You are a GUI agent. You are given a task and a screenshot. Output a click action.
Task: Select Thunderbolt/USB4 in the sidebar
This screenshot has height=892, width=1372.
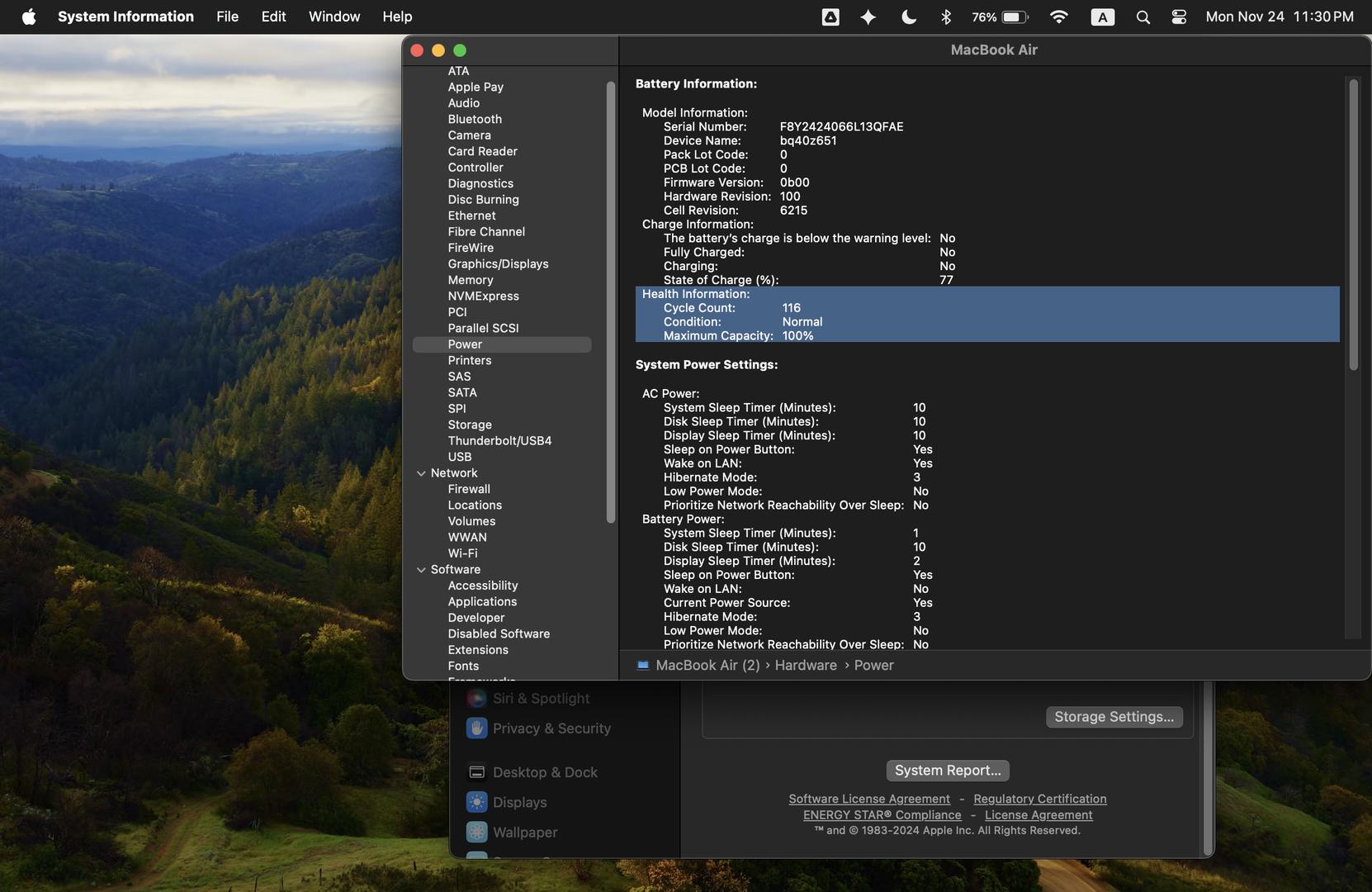499,441
